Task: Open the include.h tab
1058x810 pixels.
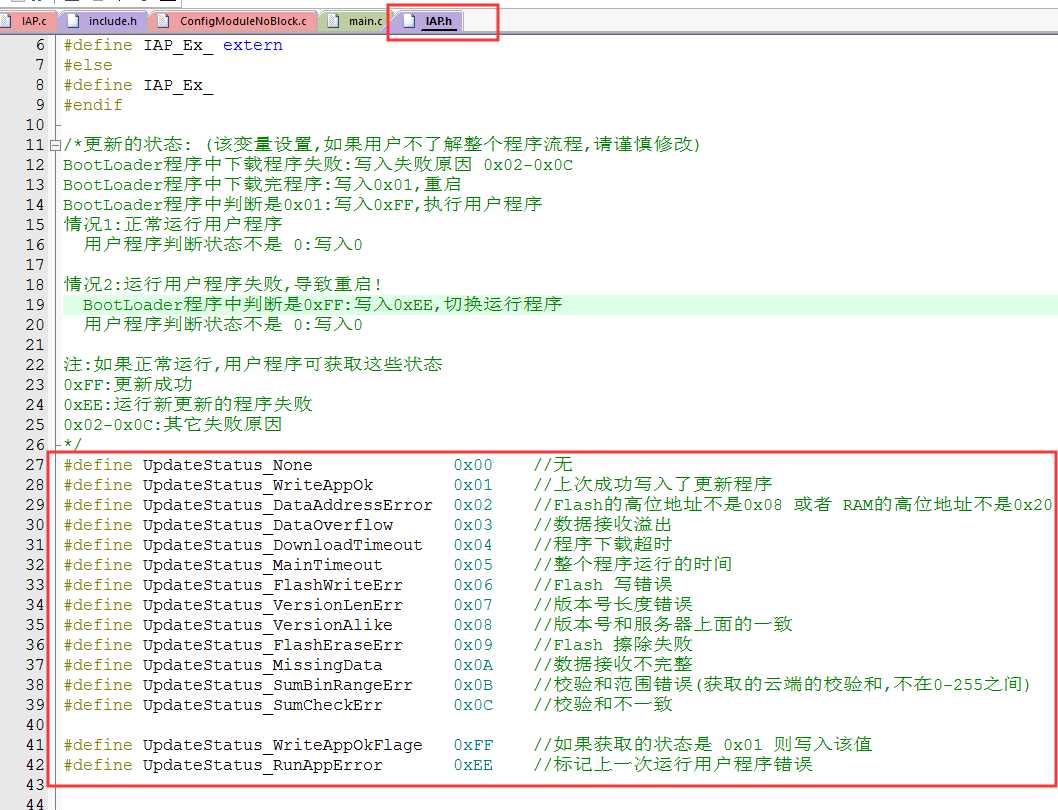Action: 104,21
